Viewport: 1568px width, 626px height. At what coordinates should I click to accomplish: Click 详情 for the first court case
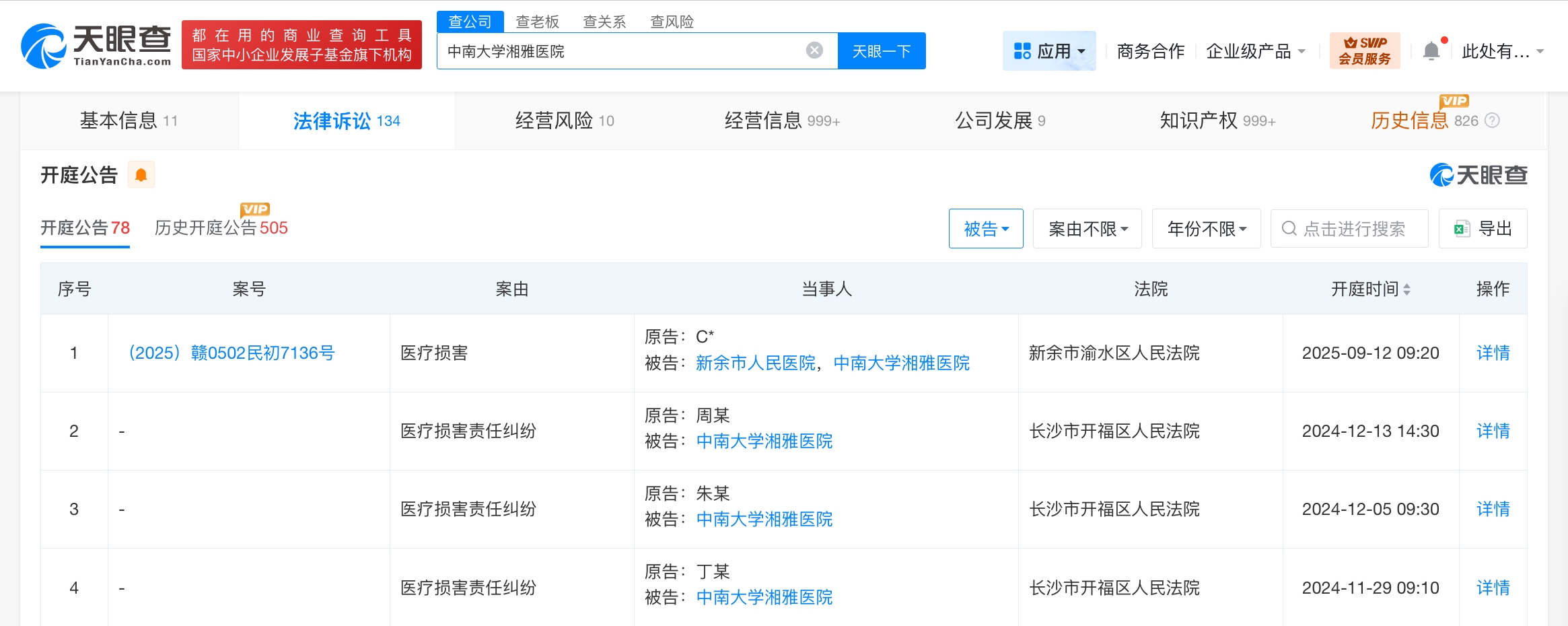(x=1493, y=353)
